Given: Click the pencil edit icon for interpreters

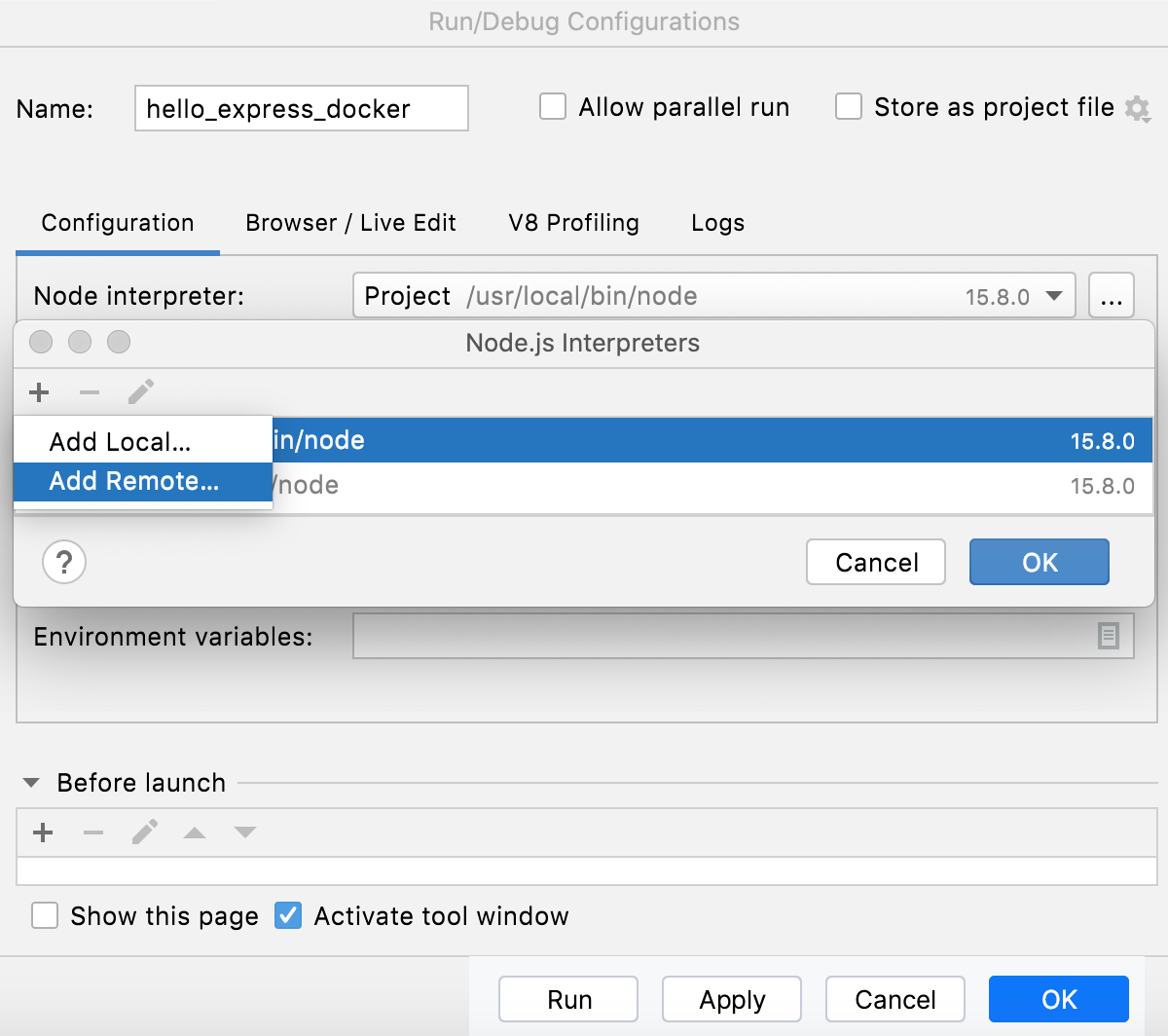Looking at the screenshot, I should click(141, 392).
